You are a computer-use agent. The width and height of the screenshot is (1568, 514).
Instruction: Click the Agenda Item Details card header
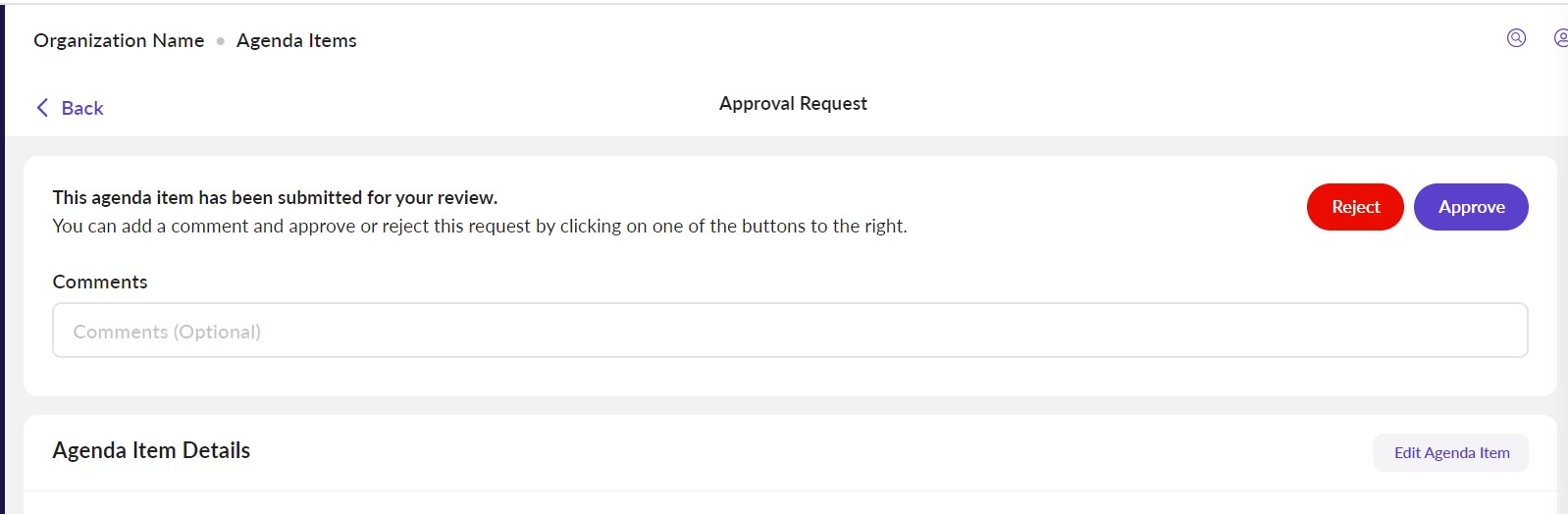click(x=785, y=452)
